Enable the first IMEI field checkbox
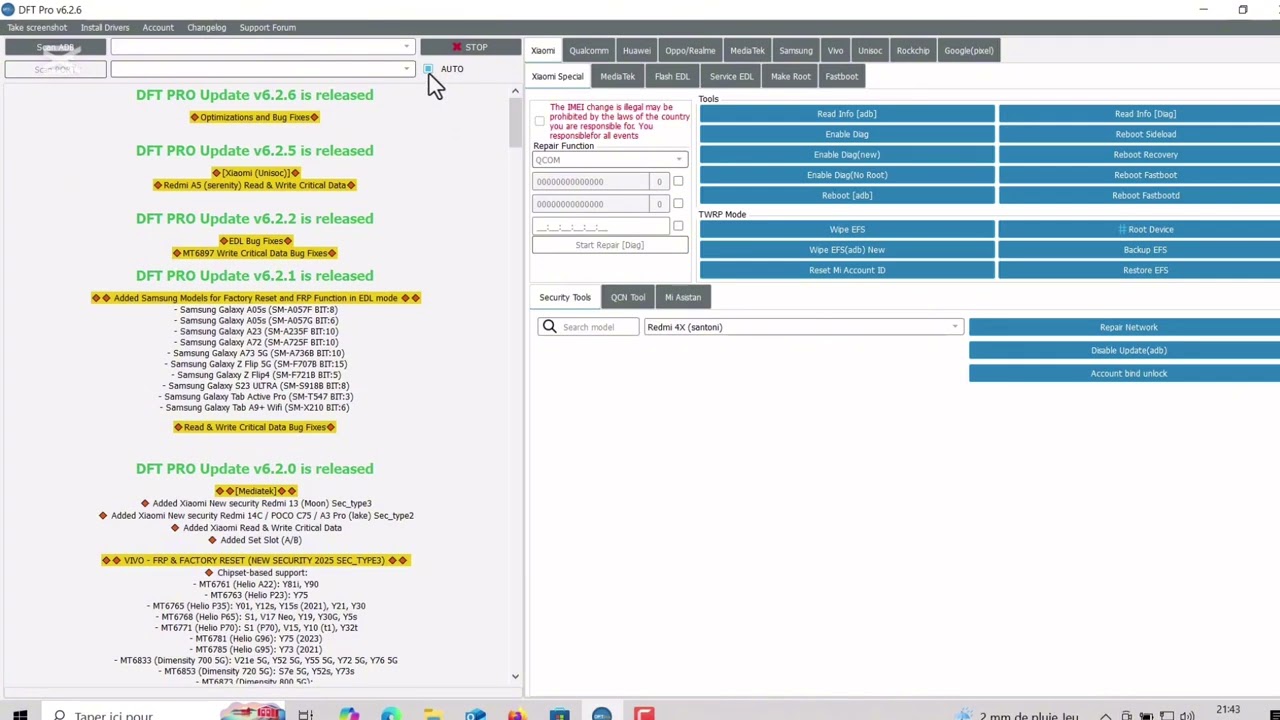The width and height of the screenshot is (1280, 720). pyautogui.click(x=678, y=181)
